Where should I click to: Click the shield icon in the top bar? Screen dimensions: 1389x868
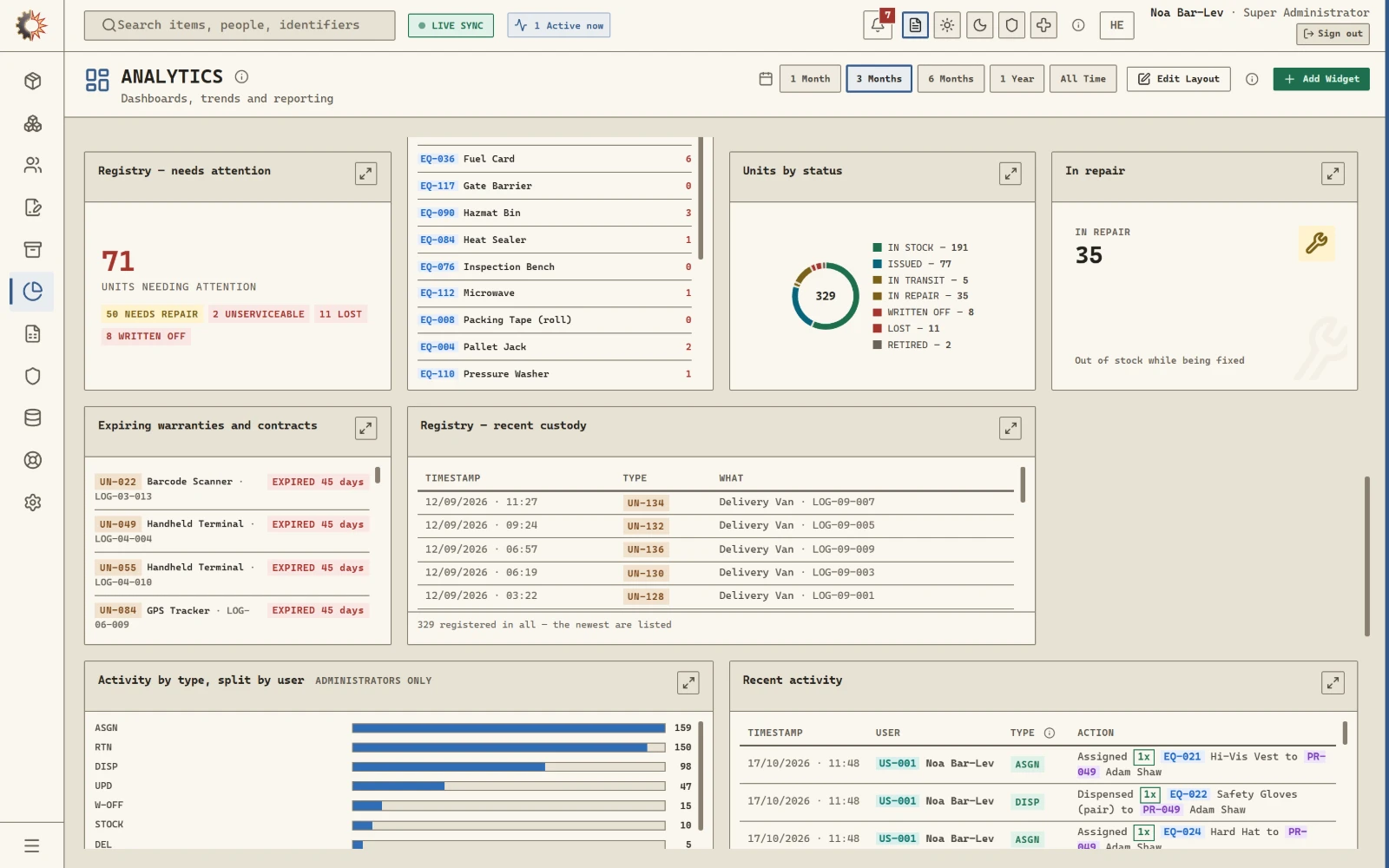pos(1011,25)
